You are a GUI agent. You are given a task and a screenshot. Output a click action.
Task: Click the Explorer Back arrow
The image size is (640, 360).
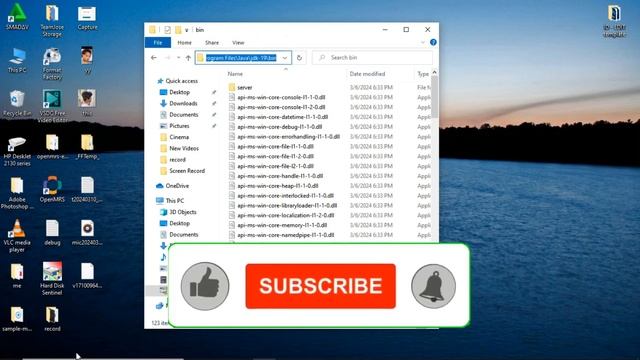[154, 58]
